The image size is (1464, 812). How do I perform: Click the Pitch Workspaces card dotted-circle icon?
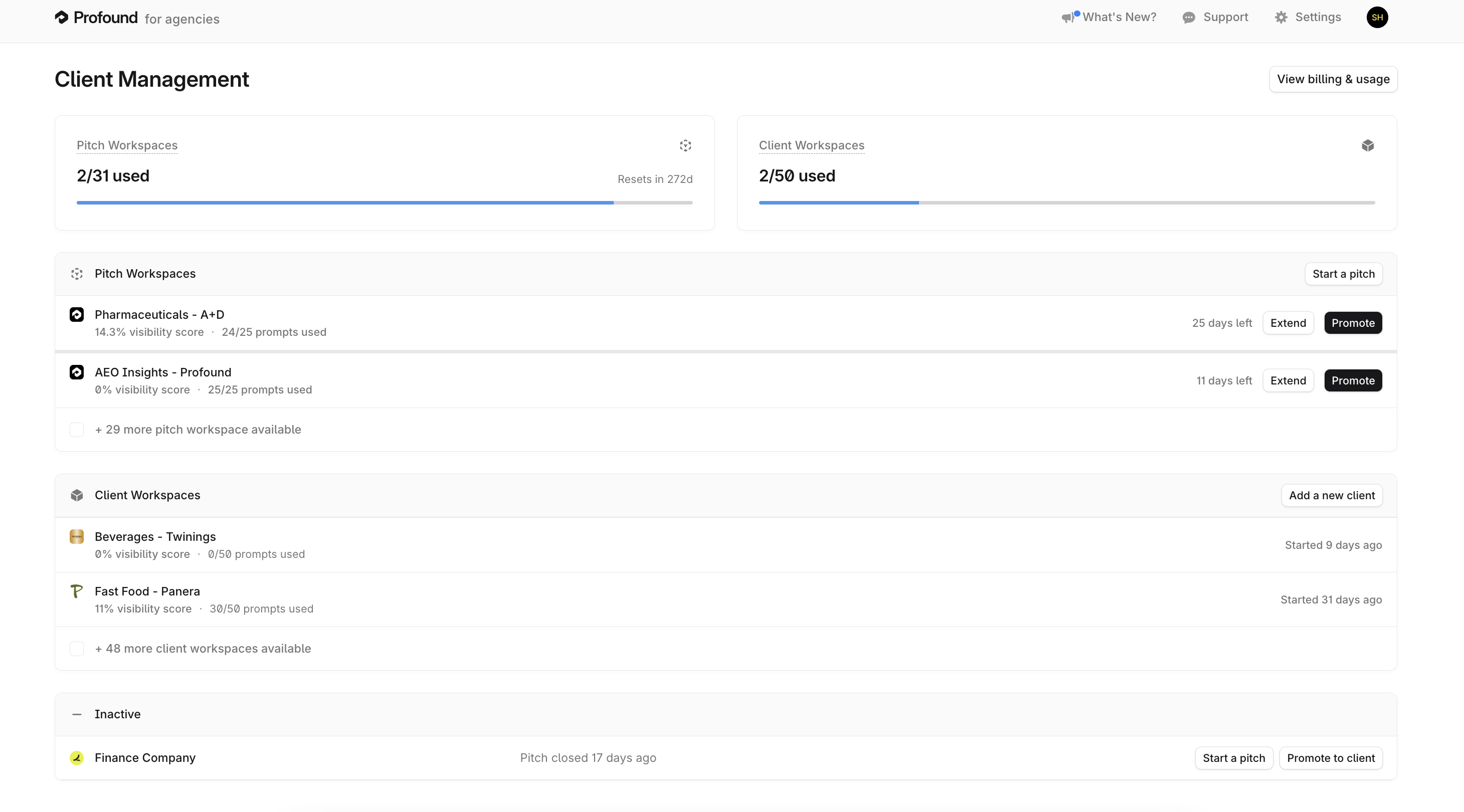click(685, 145)
